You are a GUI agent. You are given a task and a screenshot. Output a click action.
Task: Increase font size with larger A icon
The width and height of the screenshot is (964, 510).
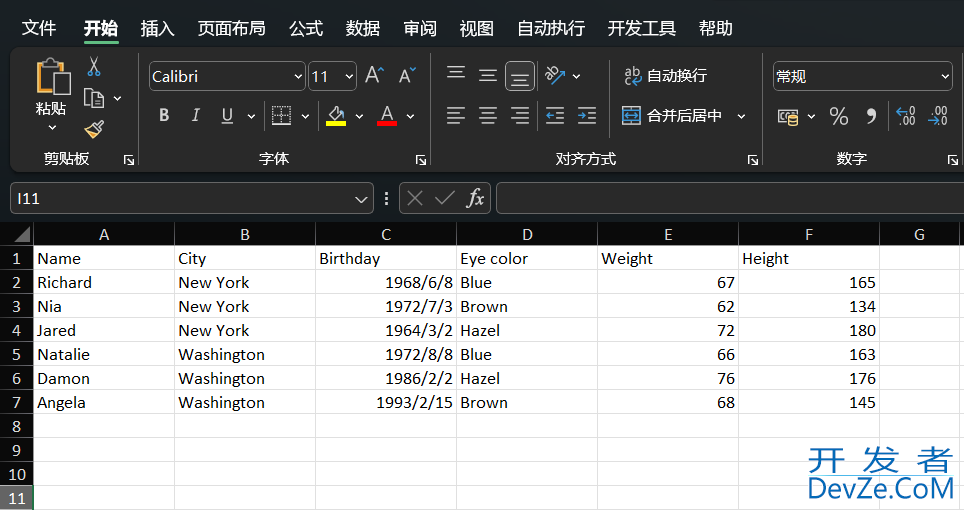374,76
